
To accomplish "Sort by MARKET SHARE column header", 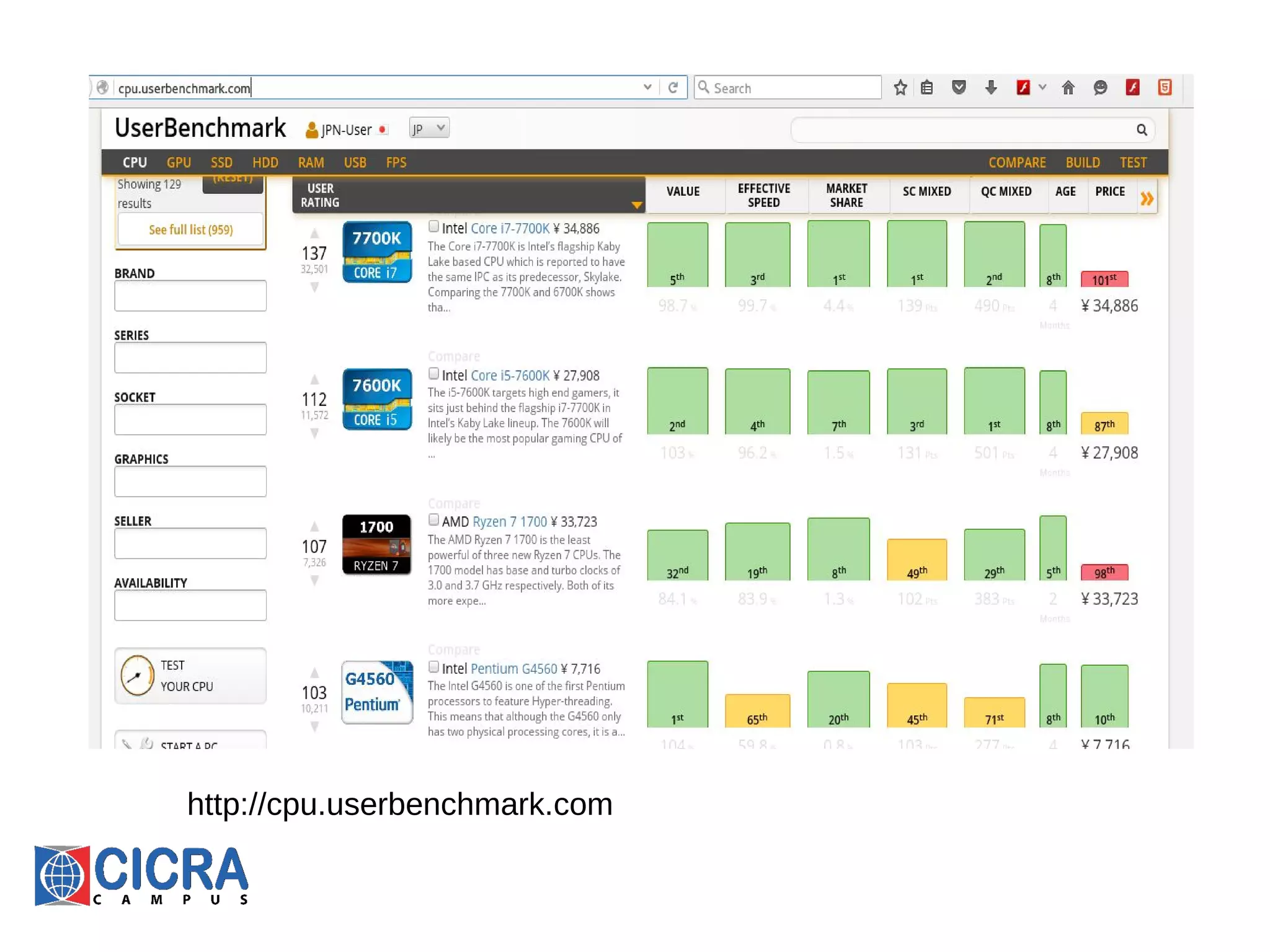I will pyautogui.click(x=846, y=195).
